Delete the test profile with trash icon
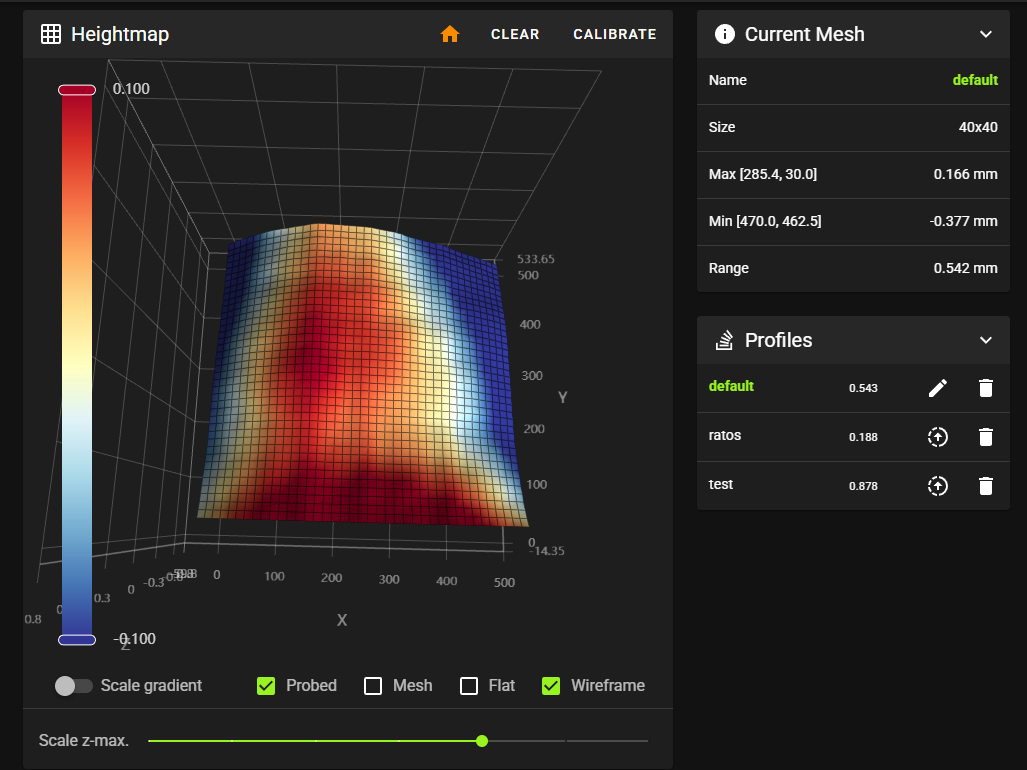 (986, 486)
